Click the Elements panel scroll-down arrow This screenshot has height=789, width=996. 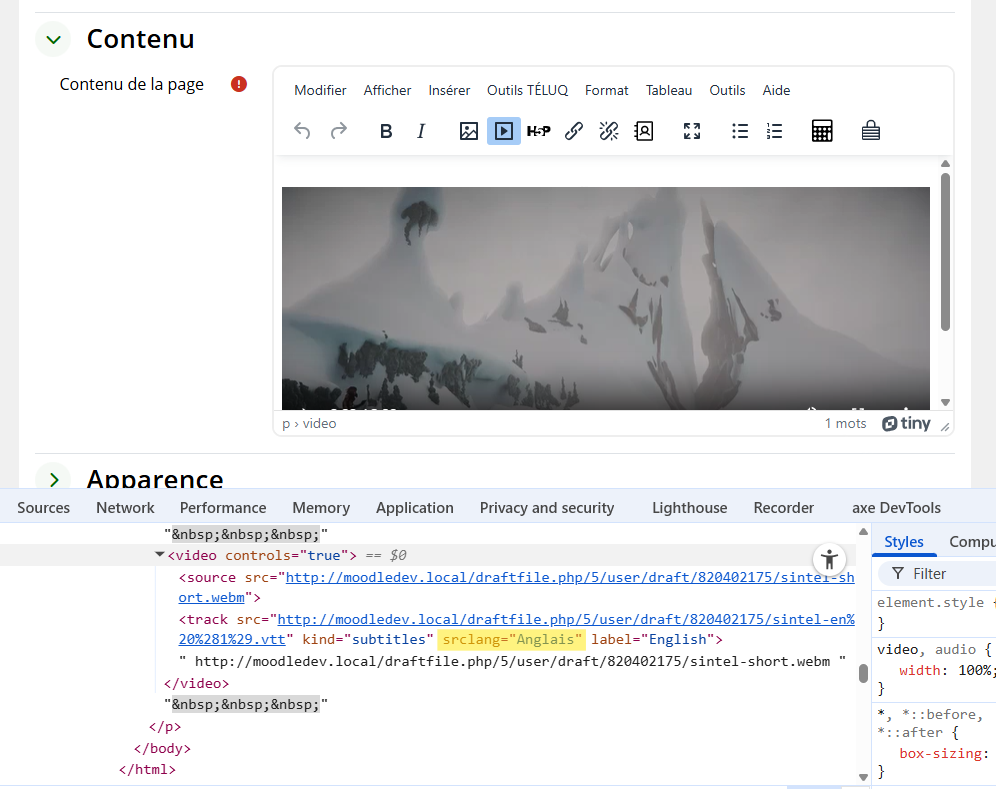click(863, 776)
